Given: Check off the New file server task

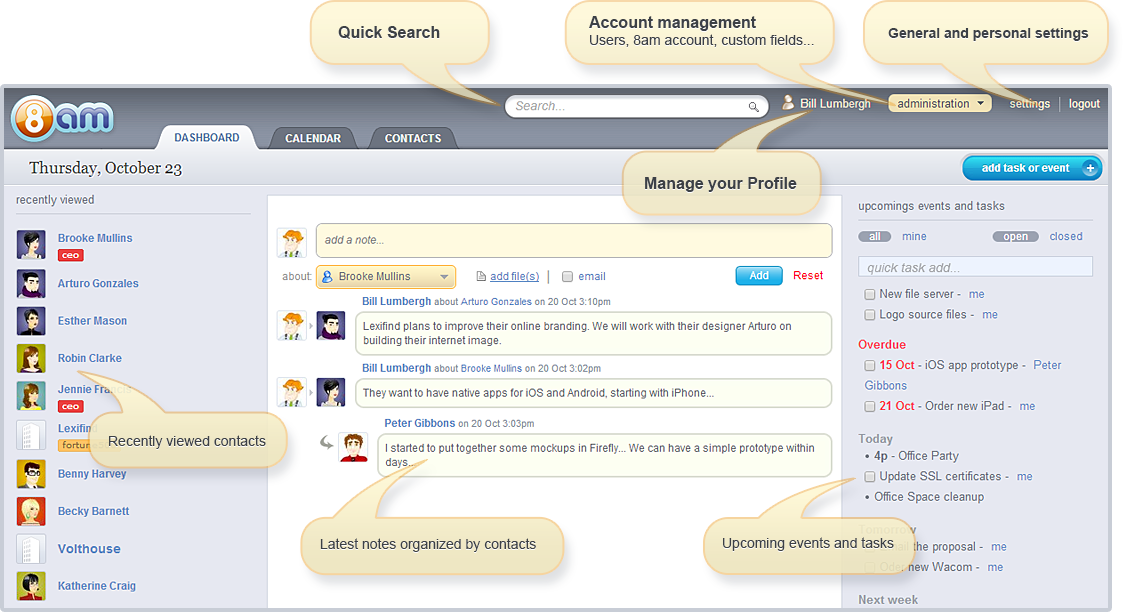Looking at the screenshot, I should point(870,294).
